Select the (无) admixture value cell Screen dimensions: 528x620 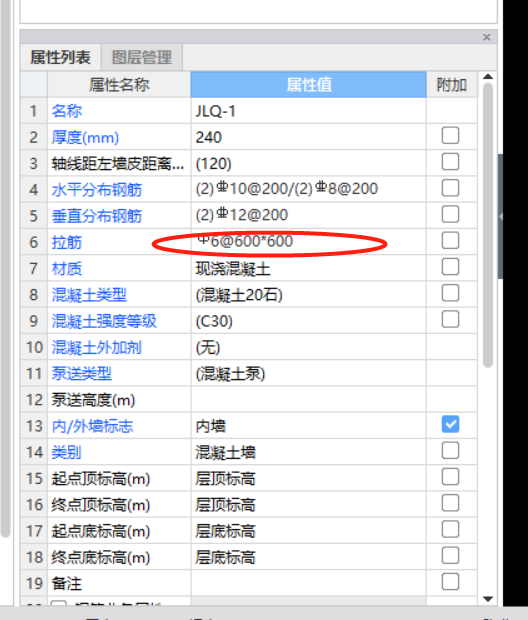tap(308, 348)
